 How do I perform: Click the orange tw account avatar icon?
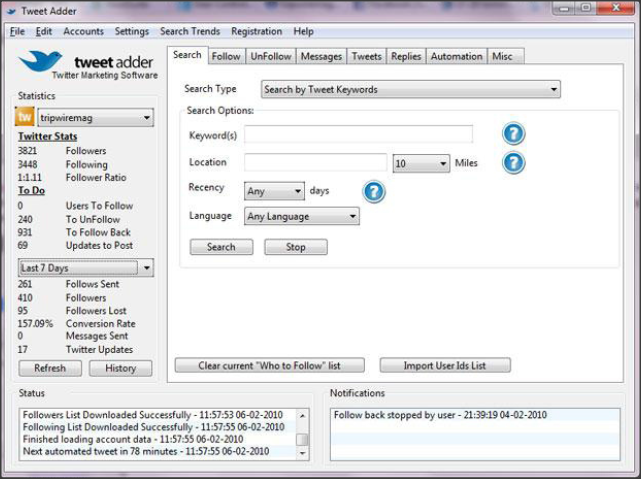25,117
